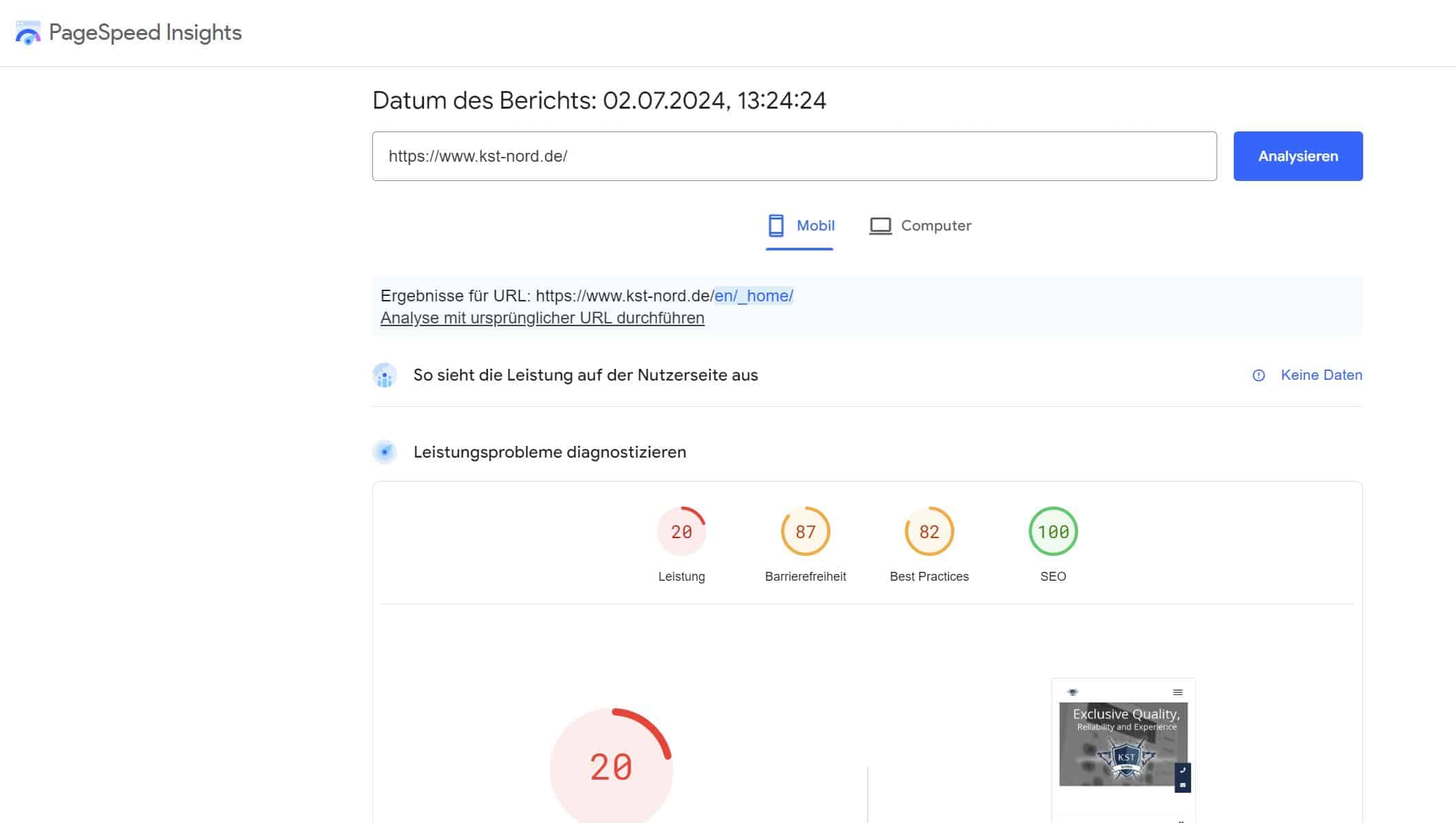This screenshot has width=1456, height=823.
Task: Click the 'Barrierefreiheit' label text
Action: 805,577
